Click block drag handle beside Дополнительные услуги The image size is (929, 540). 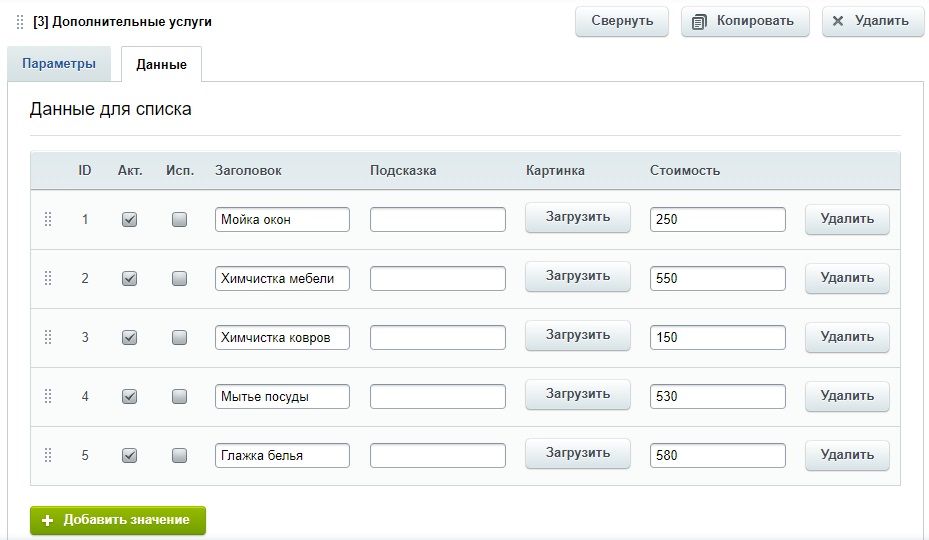pos(20,22)
